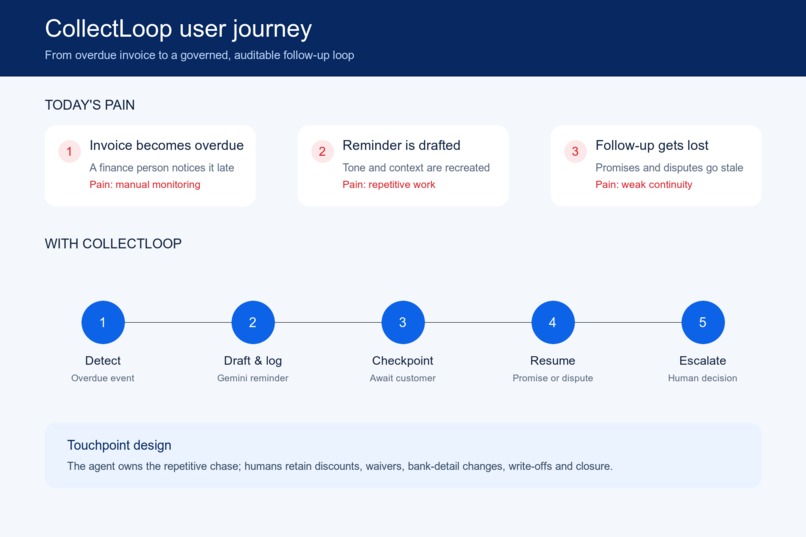Select the blue step 1 Detect circle
This screenshot has width=806, height=537.
[x=103, y=322]
